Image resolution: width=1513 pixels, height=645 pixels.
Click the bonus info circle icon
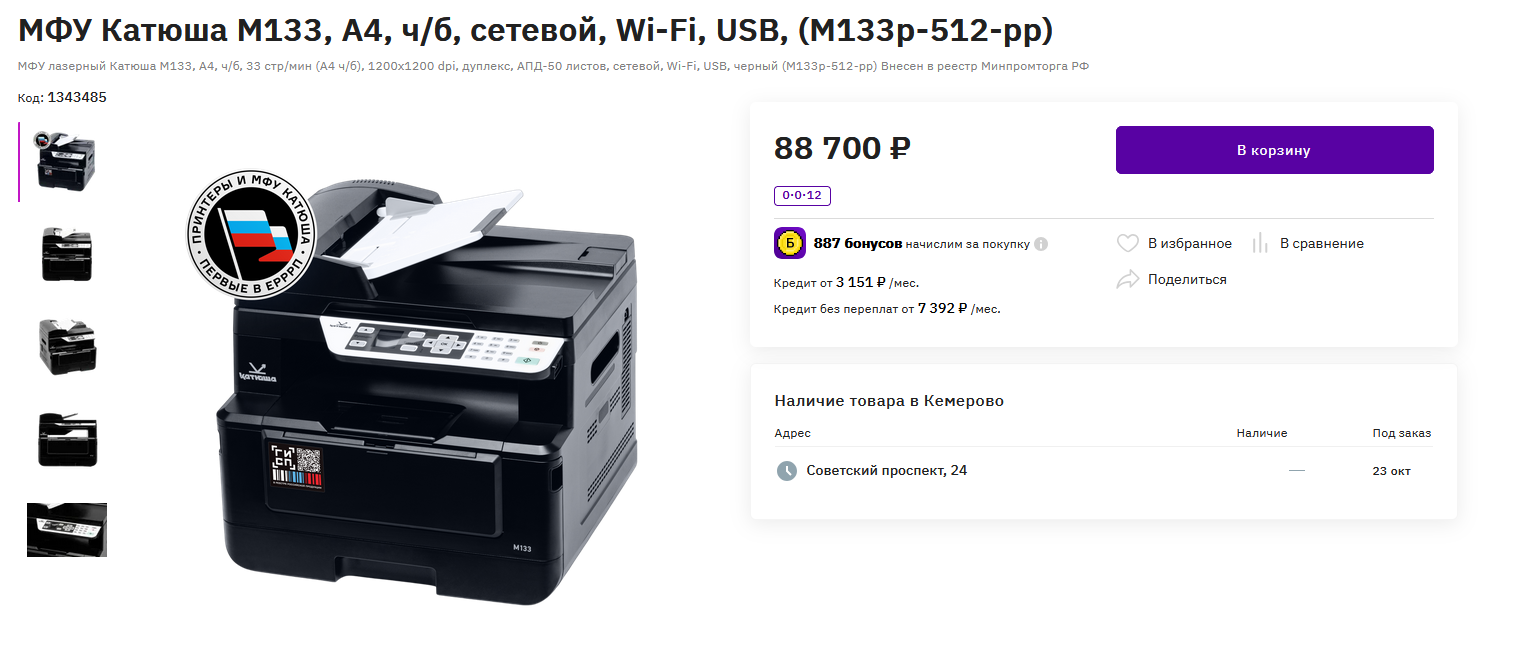[1041, 244]
